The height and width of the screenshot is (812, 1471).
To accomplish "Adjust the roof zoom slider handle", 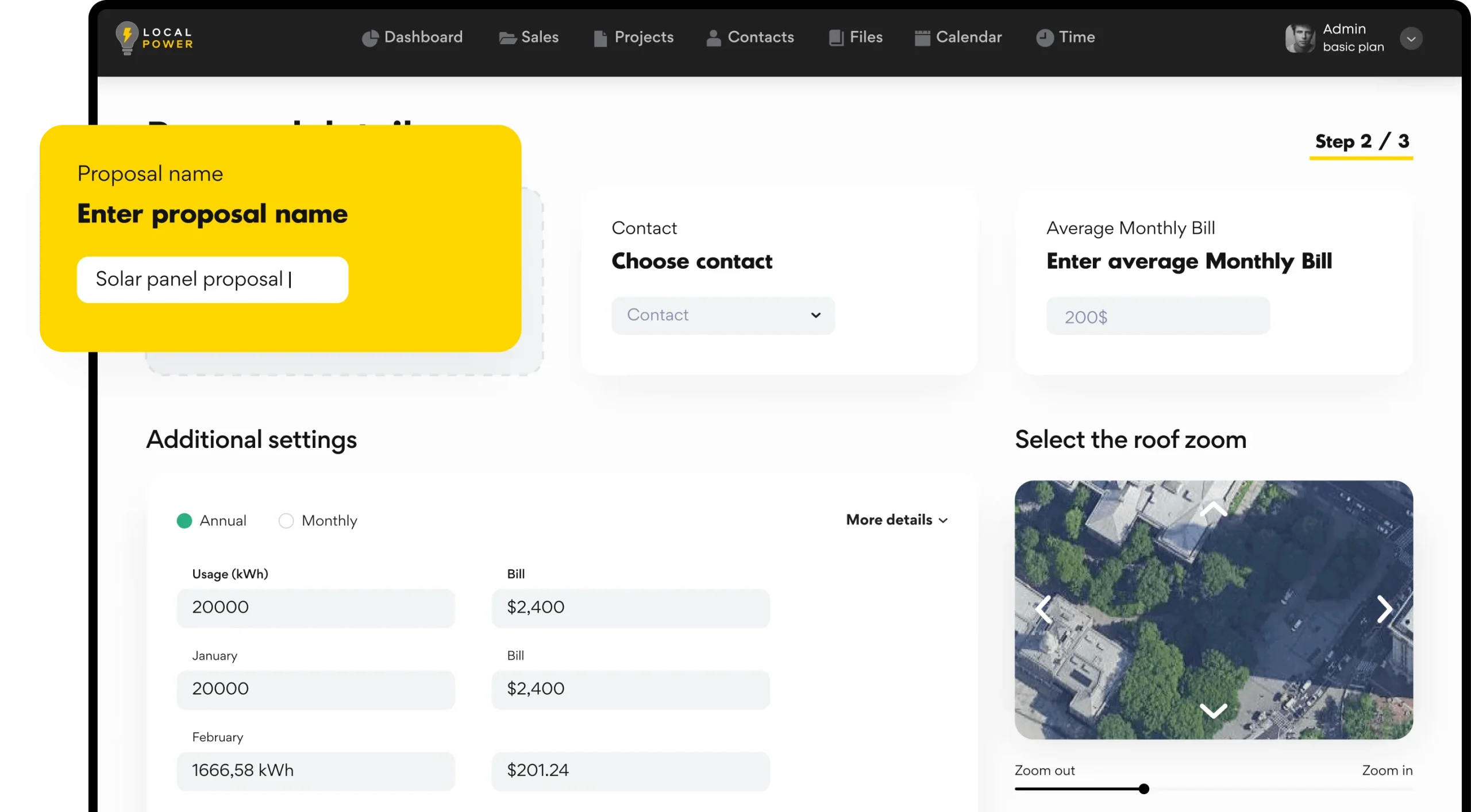I will 1143,789.
